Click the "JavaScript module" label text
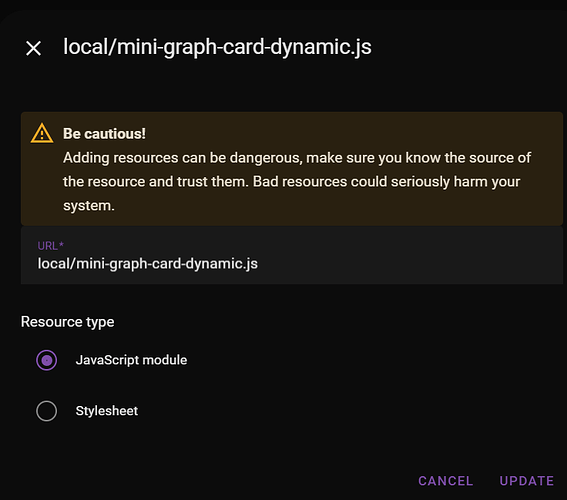The image size is (567, 500). tap(131, 360)
